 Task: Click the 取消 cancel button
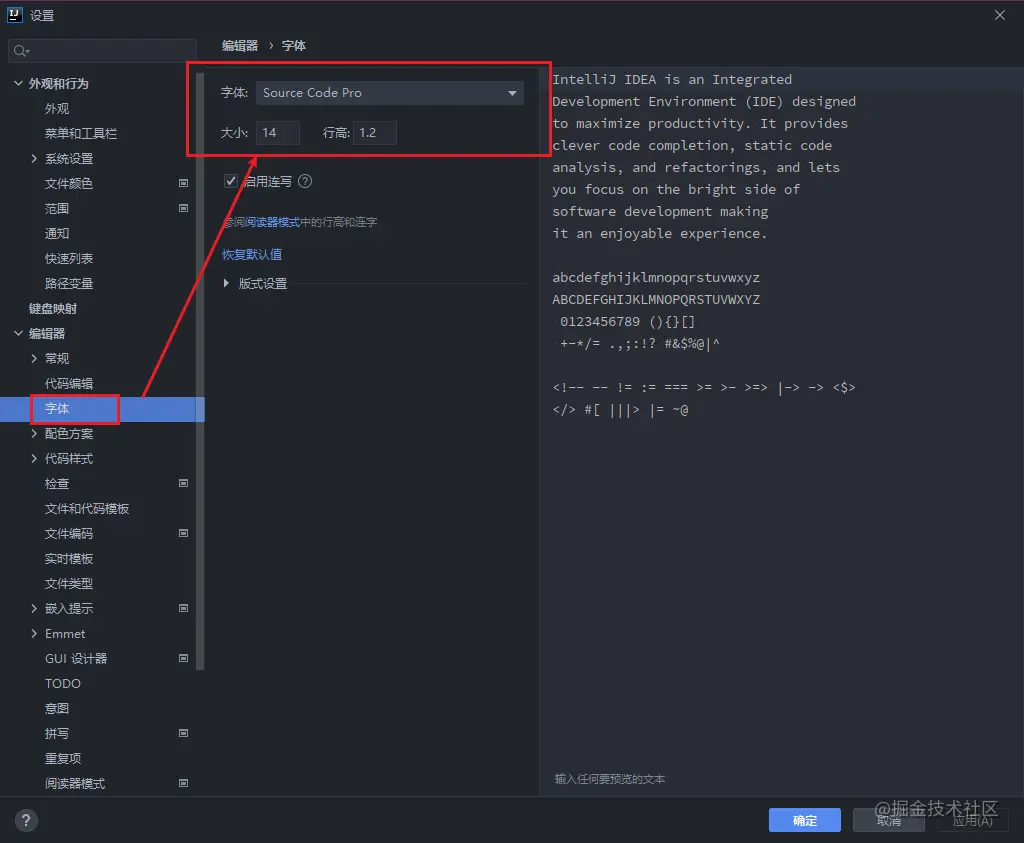[889, 820]
